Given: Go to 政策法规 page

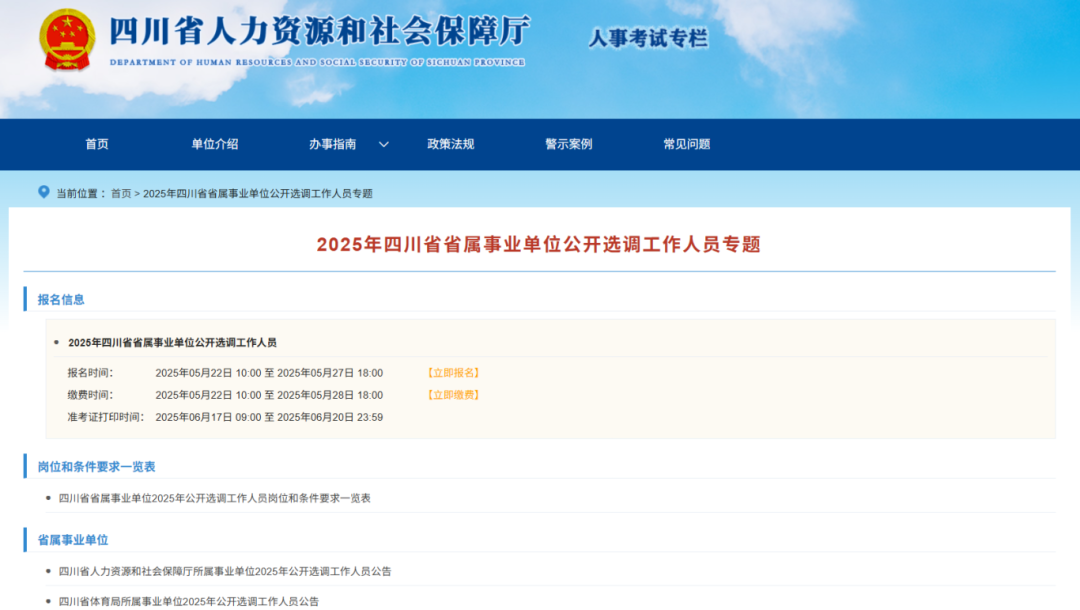Looking at the screenshot, I should pyautogui.click(x=450, y=144).
